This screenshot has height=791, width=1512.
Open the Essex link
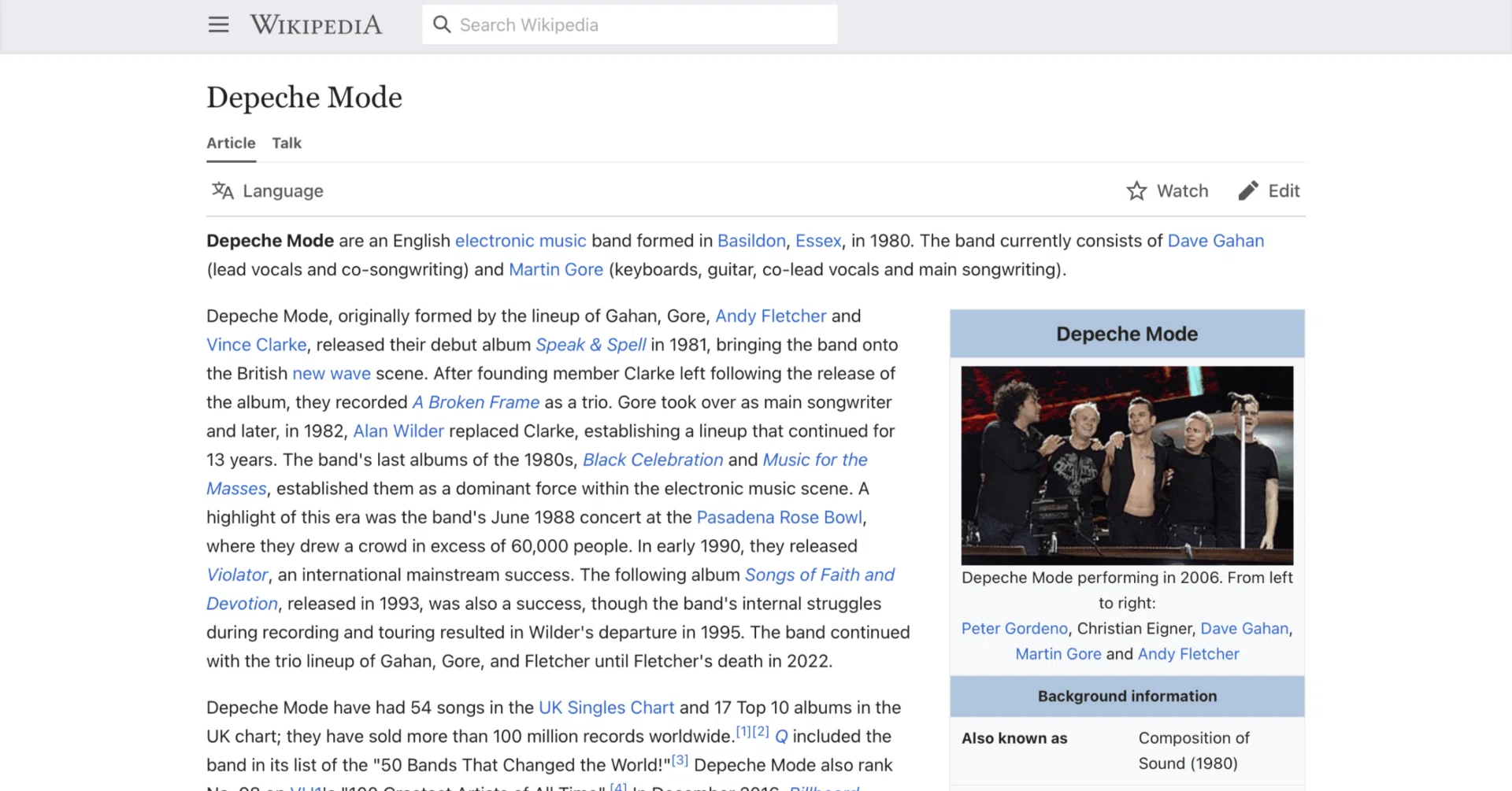pyautogui.click(x=818, y=241)
